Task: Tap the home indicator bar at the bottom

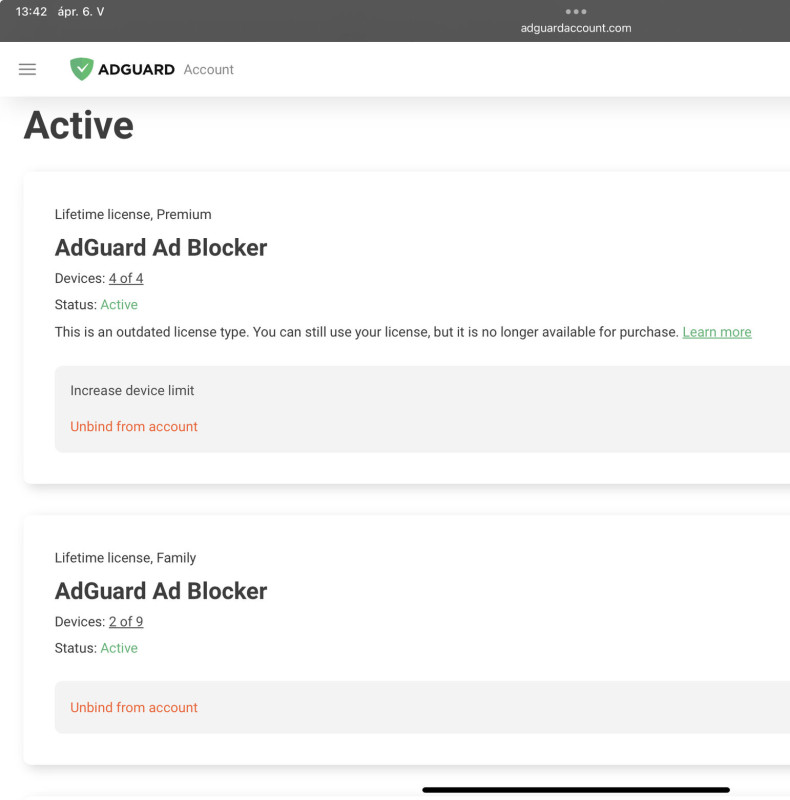Action: 576,790
